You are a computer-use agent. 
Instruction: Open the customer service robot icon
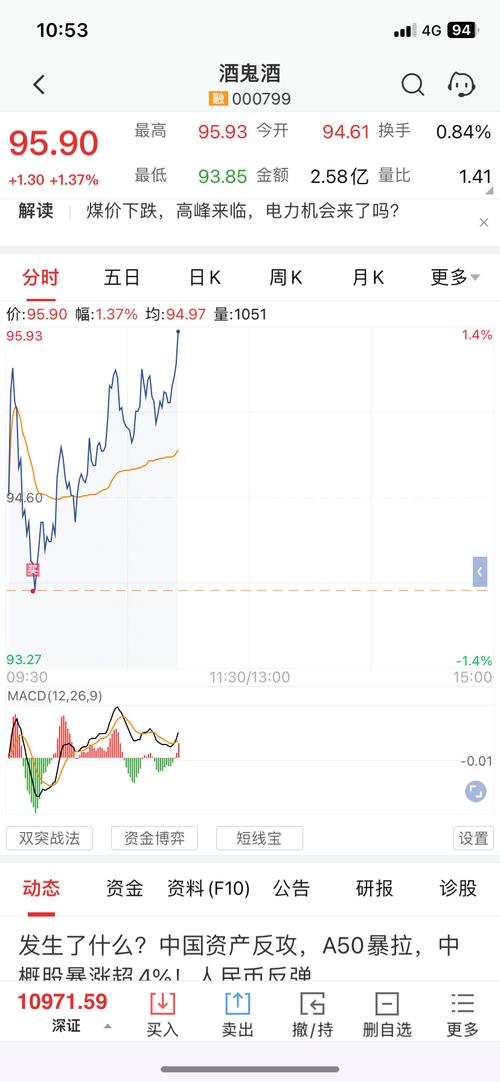[x=461, y=85]
